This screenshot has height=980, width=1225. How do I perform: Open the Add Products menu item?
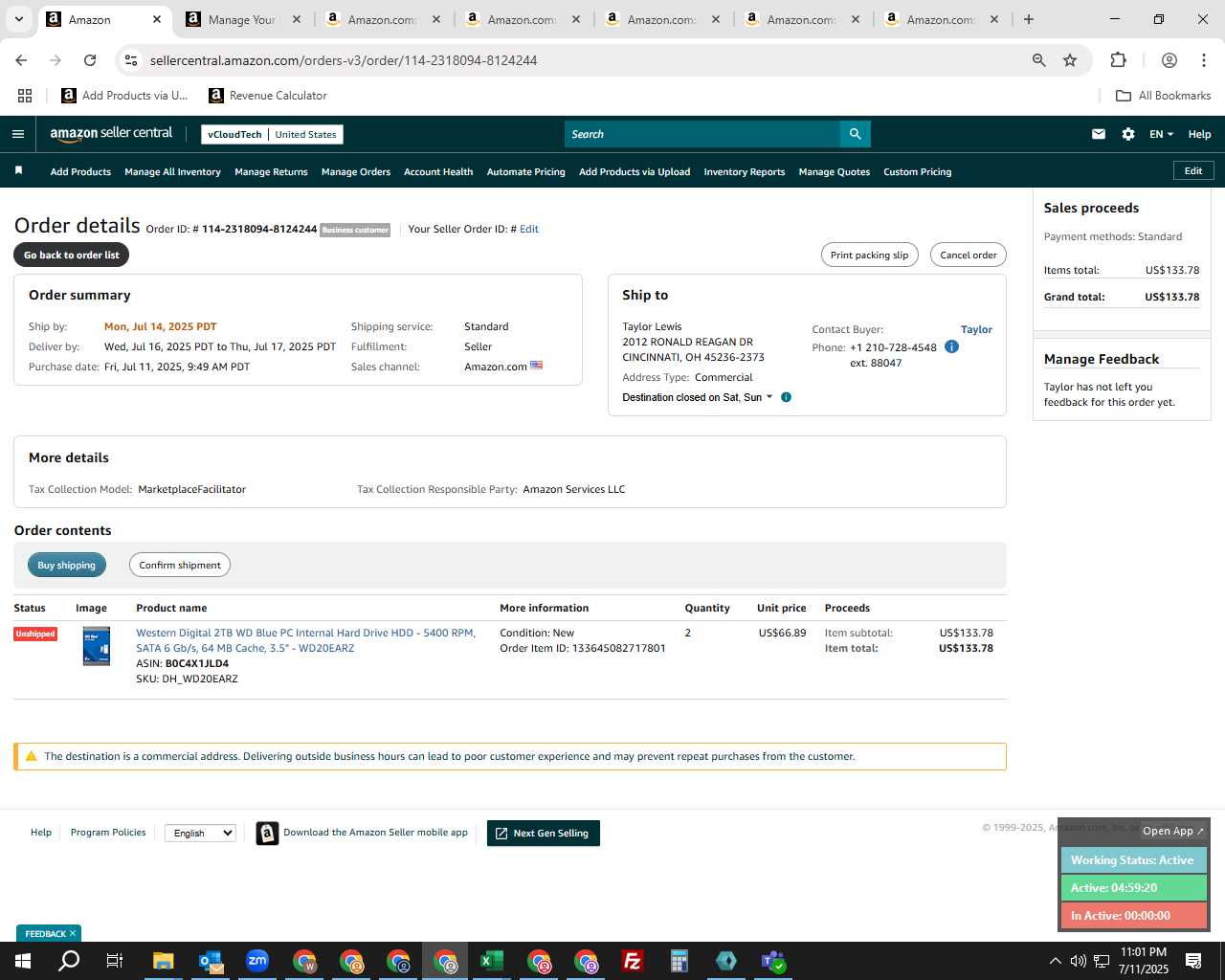coord(80,172)
